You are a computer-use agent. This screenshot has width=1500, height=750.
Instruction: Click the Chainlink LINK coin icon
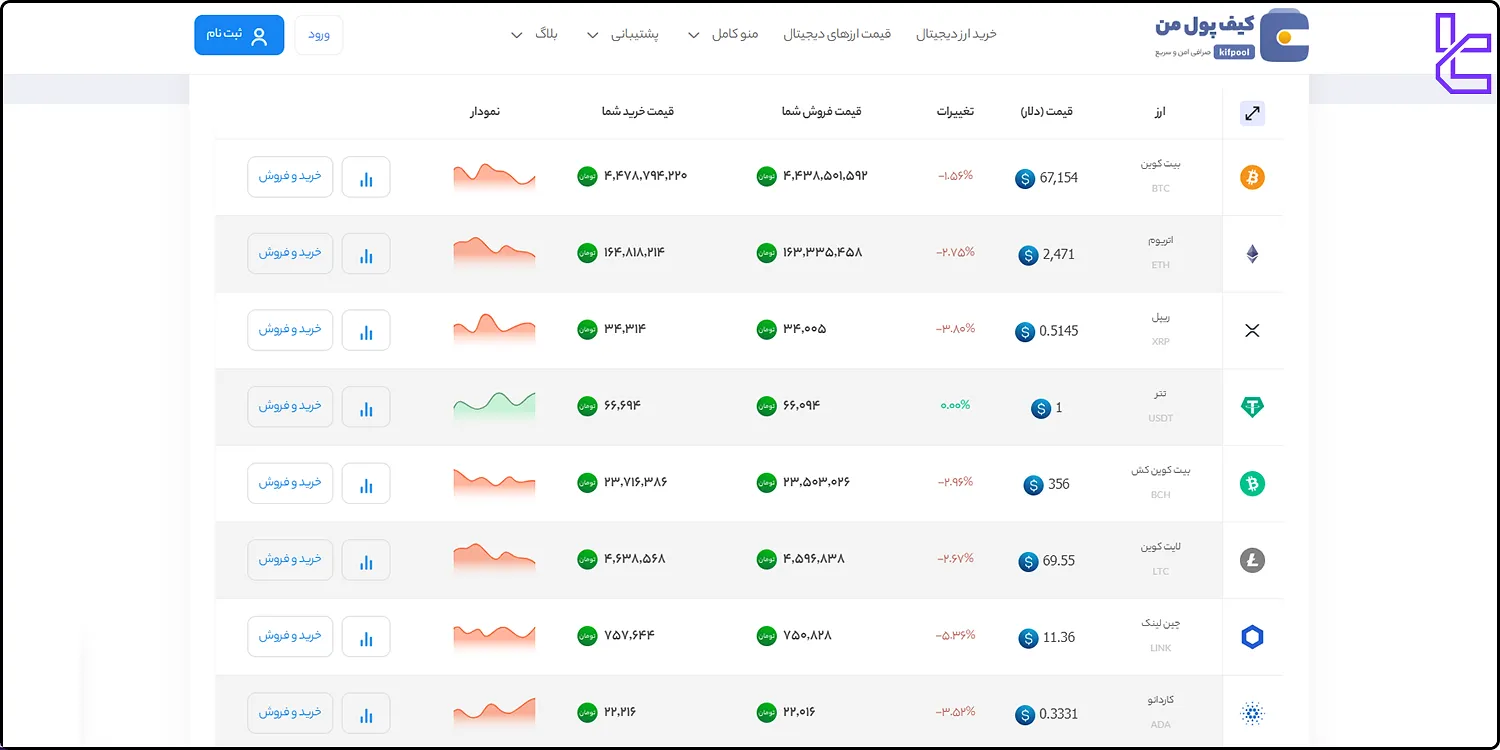1252,637
